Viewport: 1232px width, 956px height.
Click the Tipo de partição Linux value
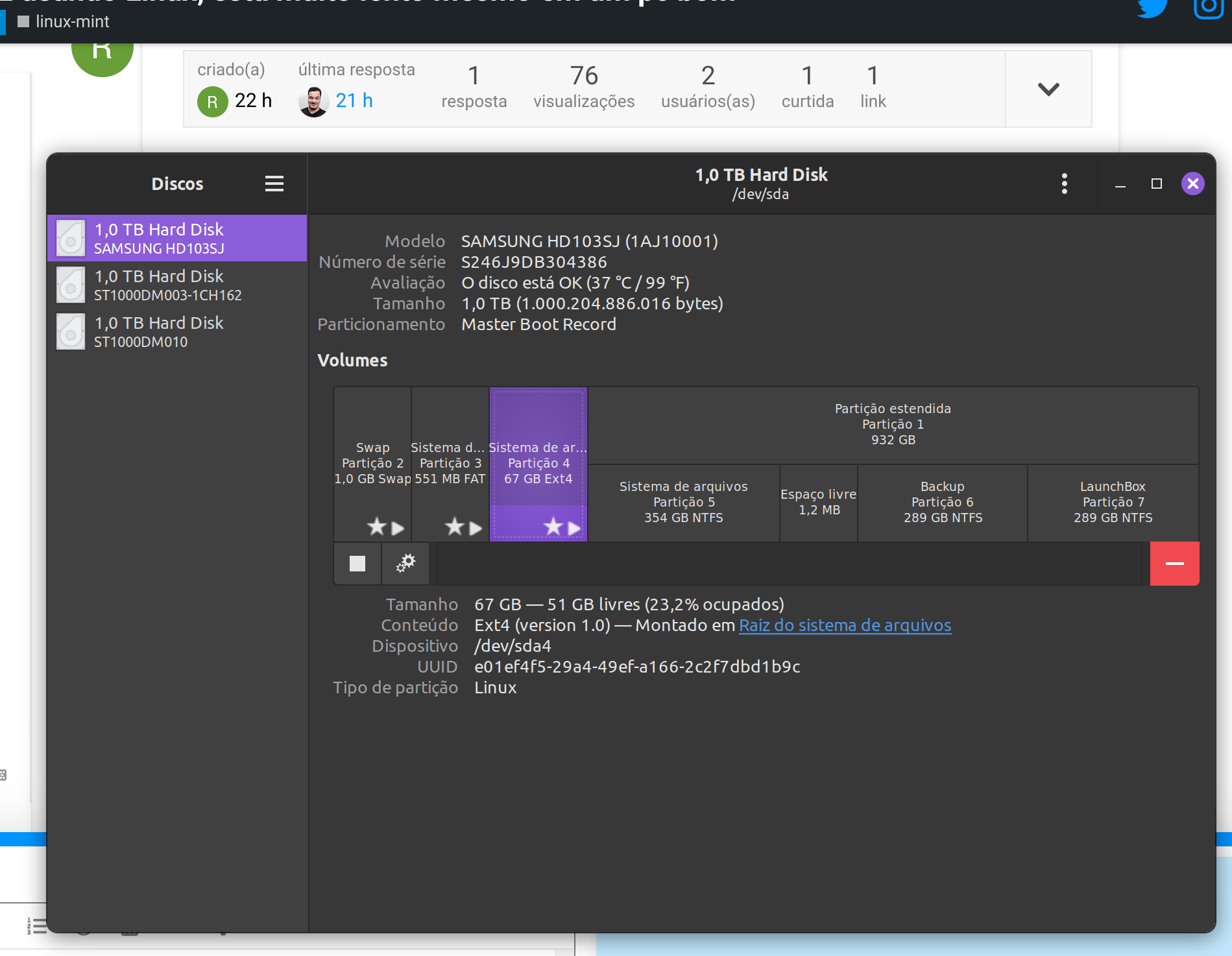(x=496, y=687)
